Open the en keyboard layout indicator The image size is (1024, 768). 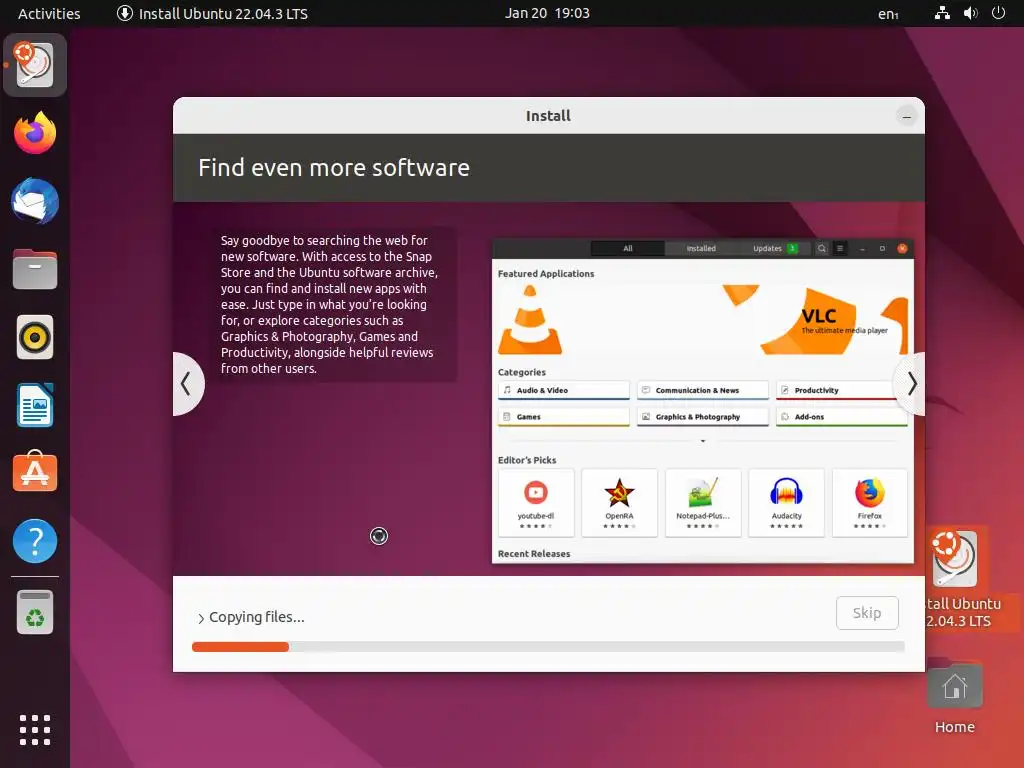click(x=888, y=14)
